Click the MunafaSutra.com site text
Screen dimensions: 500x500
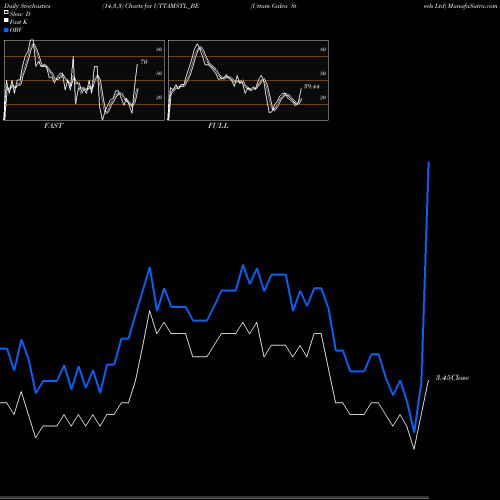pos(472,6)
